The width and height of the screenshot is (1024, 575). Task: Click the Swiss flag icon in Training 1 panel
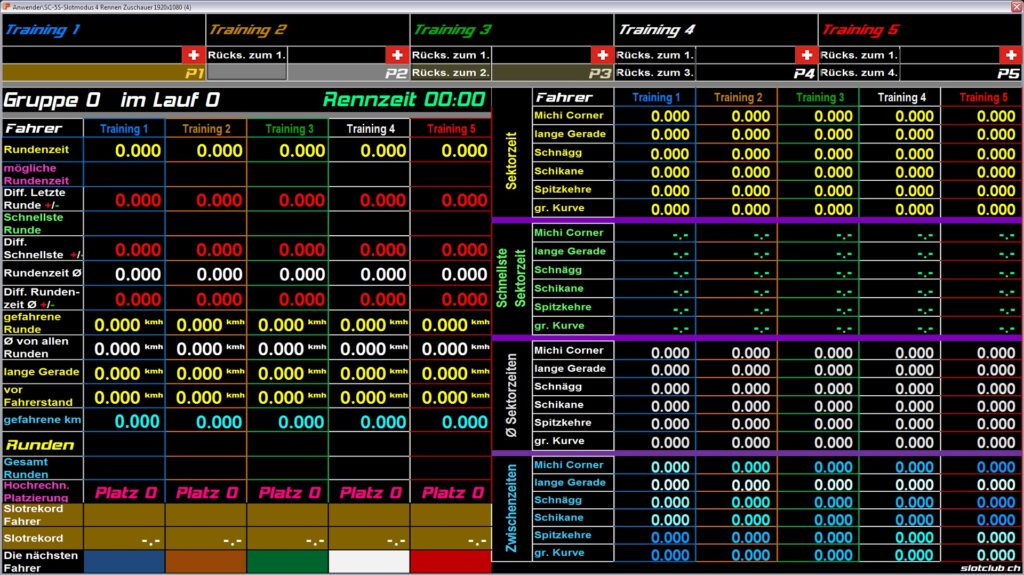193,55
